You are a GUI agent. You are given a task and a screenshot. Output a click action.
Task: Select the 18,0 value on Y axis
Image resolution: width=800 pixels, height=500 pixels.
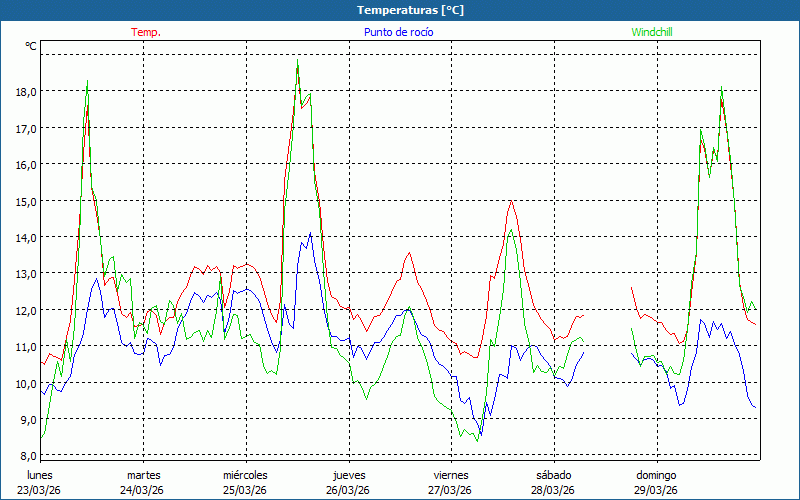coord(25,91)
